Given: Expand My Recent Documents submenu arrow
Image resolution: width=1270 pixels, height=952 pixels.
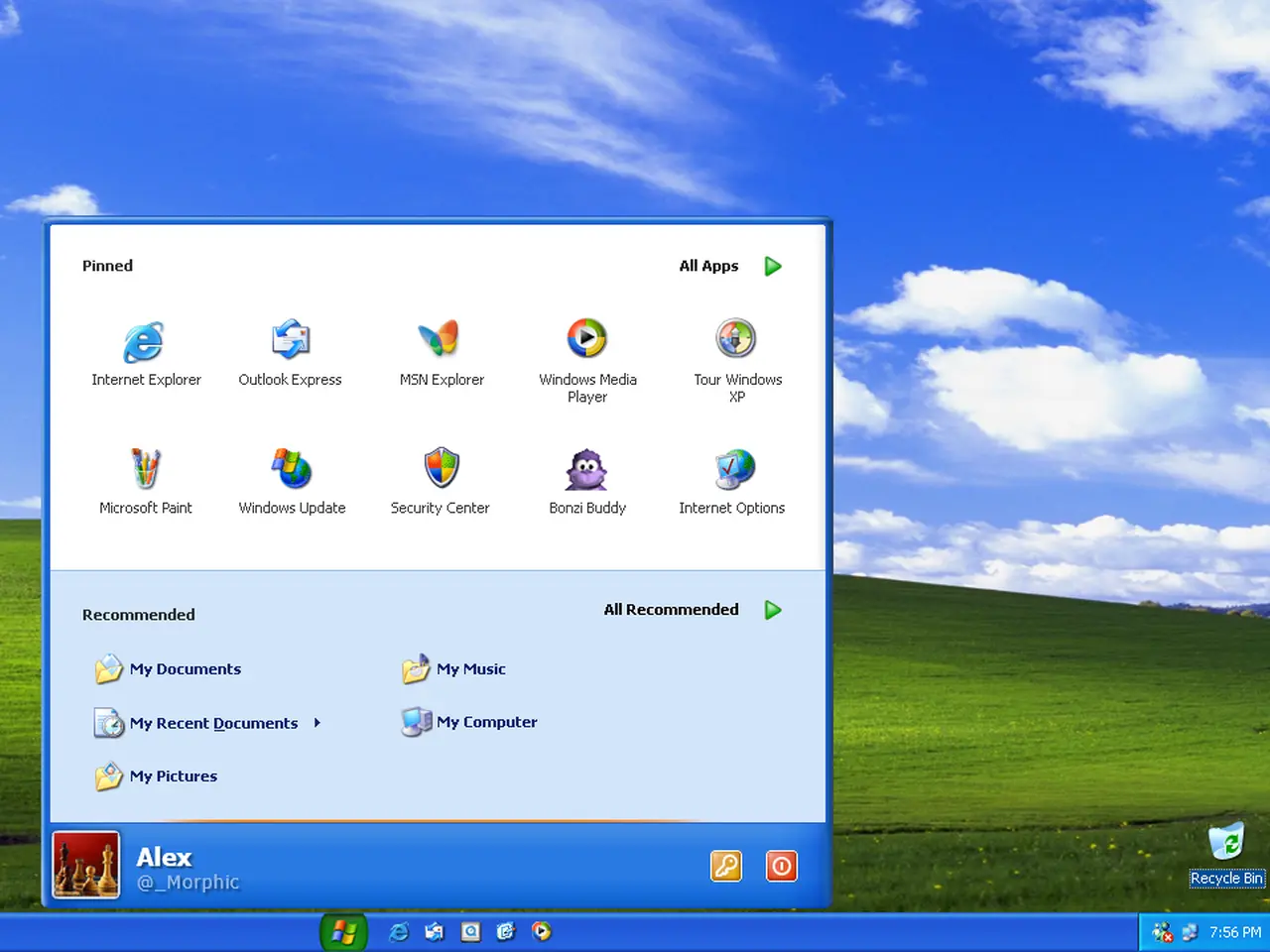Looking at the screenshot, I should [317, 723].
